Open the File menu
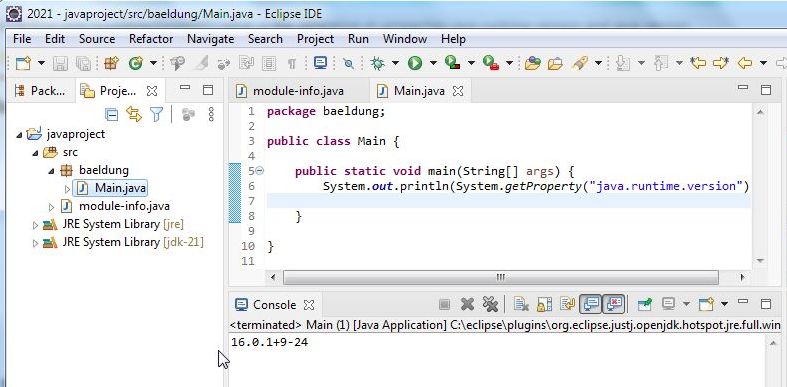 point(22,39)
